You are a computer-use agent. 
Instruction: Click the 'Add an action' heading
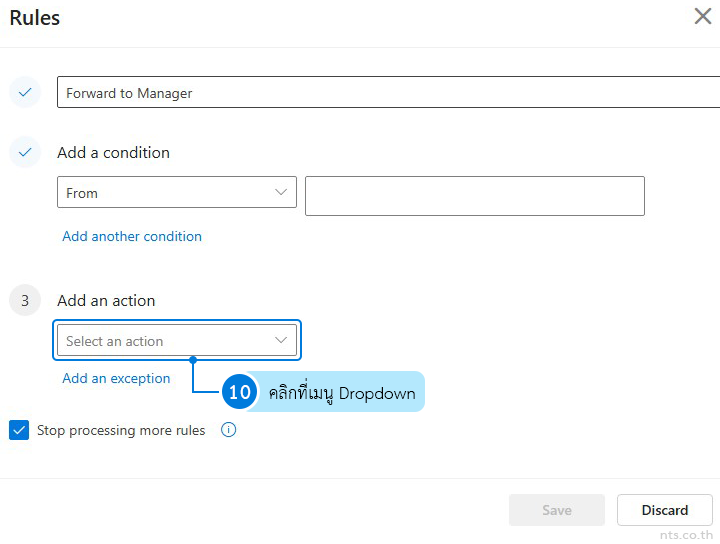click(106, 301)
